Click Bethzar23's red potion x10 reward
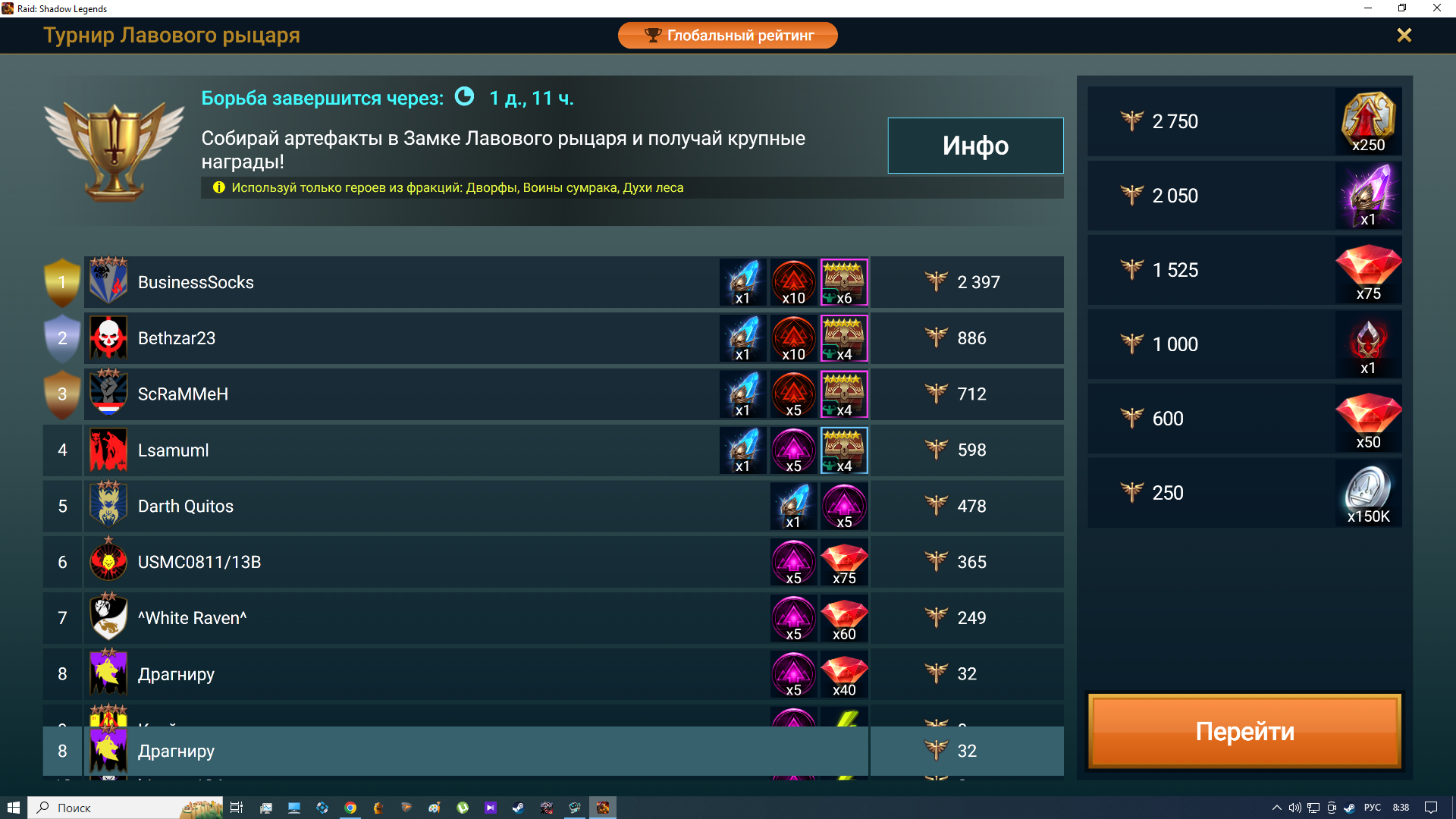The image size is (1456, 819). [793, 338]
